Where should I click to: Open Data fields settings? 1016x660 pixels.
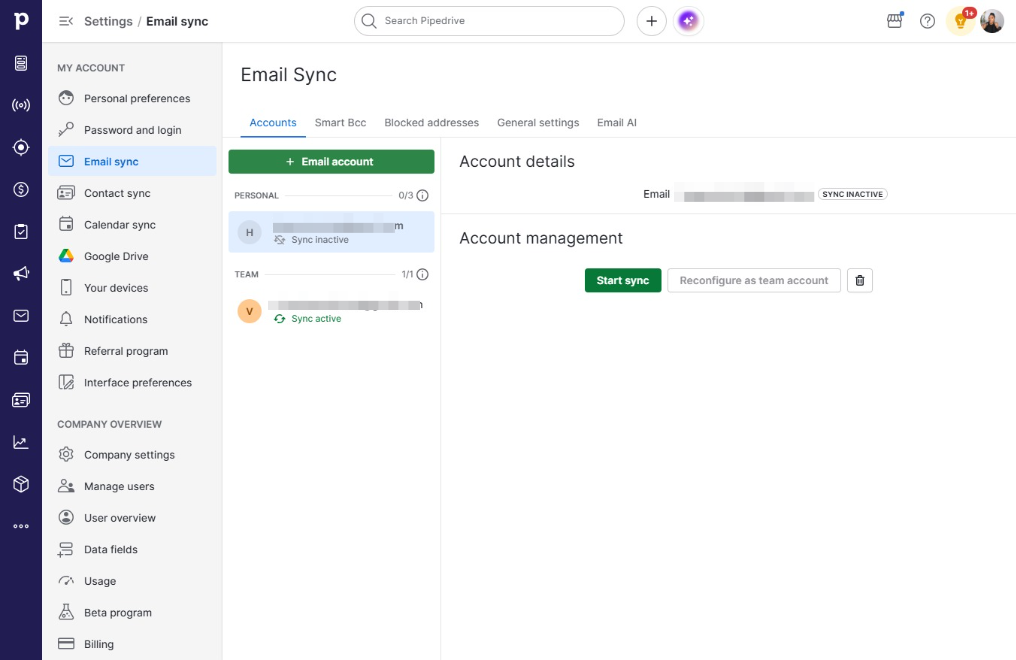(132, 550)
